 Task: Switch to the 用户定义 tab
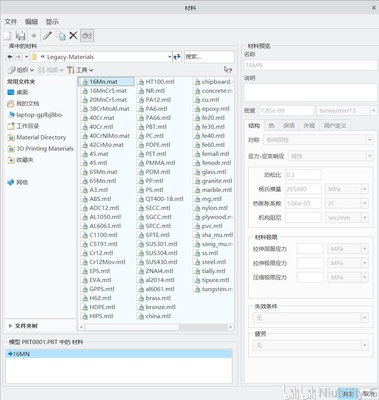[x=335, y=126]
